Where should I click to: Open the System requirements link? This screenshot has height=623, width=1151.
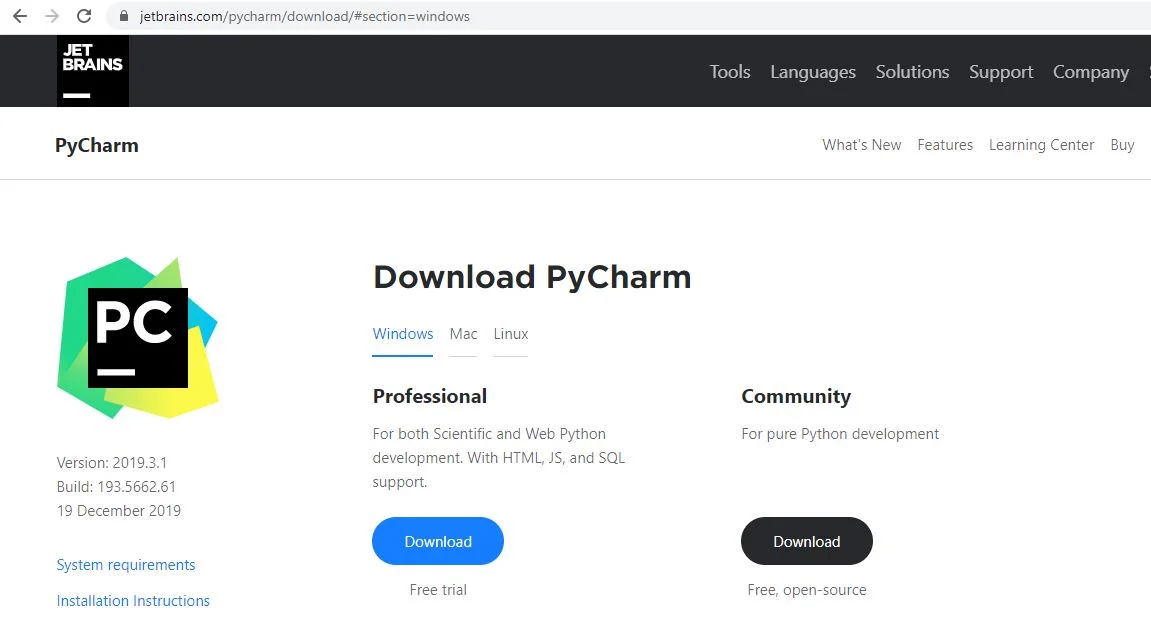pyautogui.click(x=126, y=565)
